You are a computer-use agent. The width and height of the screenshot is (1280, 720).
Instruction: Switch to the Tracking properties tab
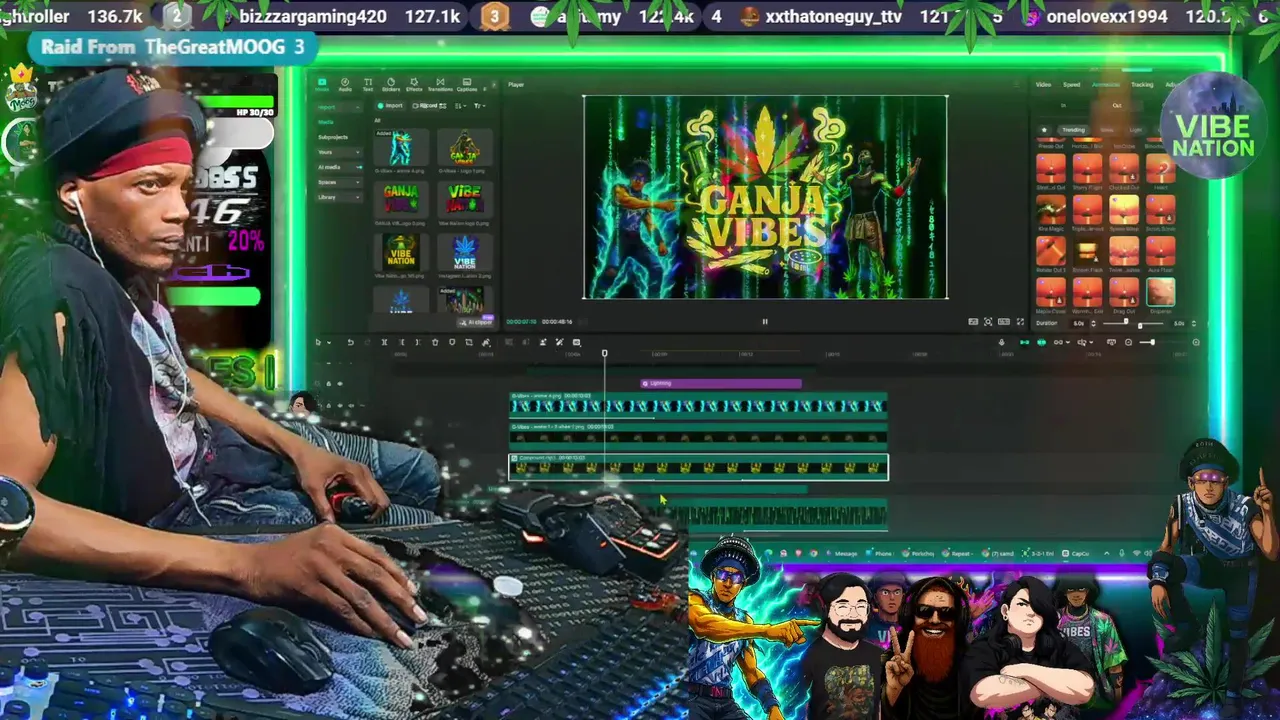[1142, 85]
